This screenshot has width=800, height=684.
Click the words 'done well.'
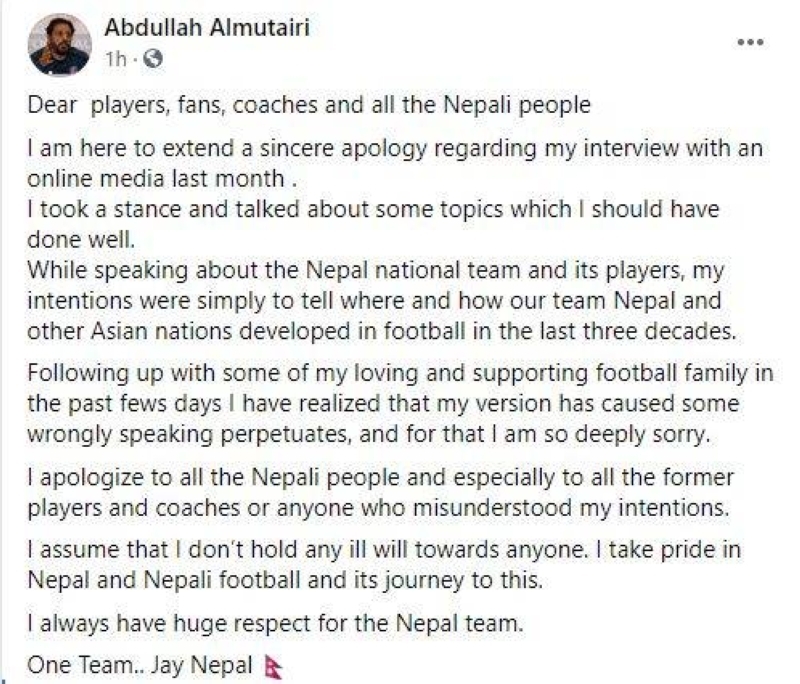point(81,240)
